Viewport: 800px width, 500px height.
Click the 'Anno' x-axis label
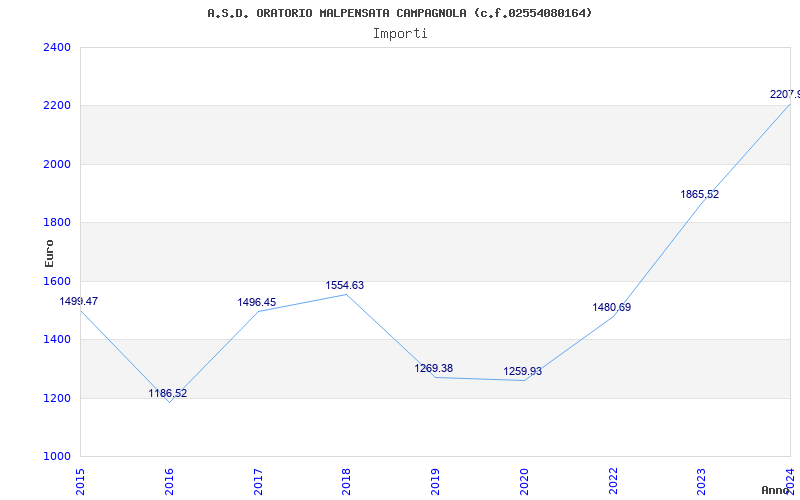pyautogui.click(x=776, y=490)
